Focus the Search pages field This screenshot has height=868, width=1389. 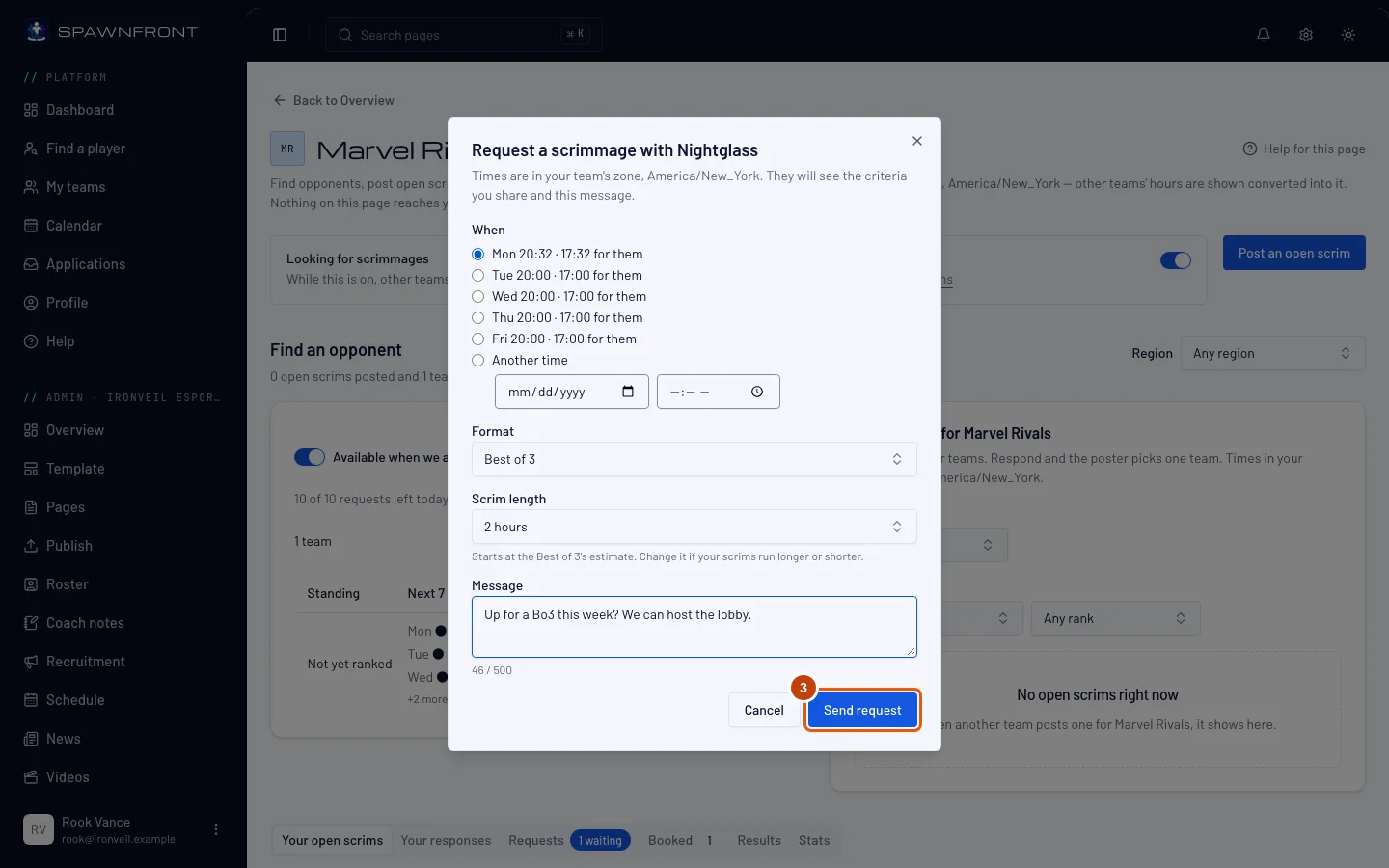pyautogui.click(x=463, y=35)
